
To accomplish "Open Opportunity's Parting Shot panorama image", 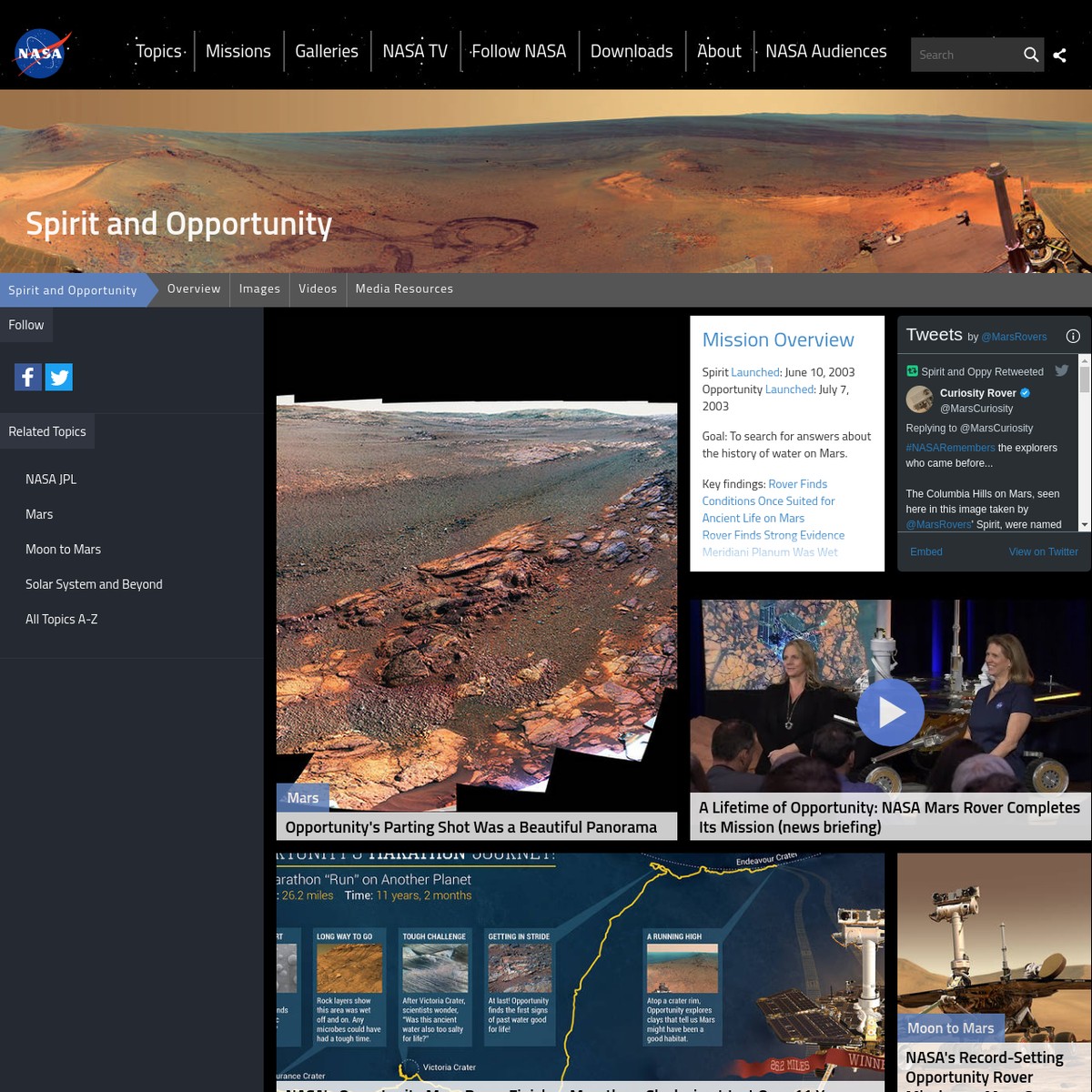I will pyautogui.click(x=476, y=601).
